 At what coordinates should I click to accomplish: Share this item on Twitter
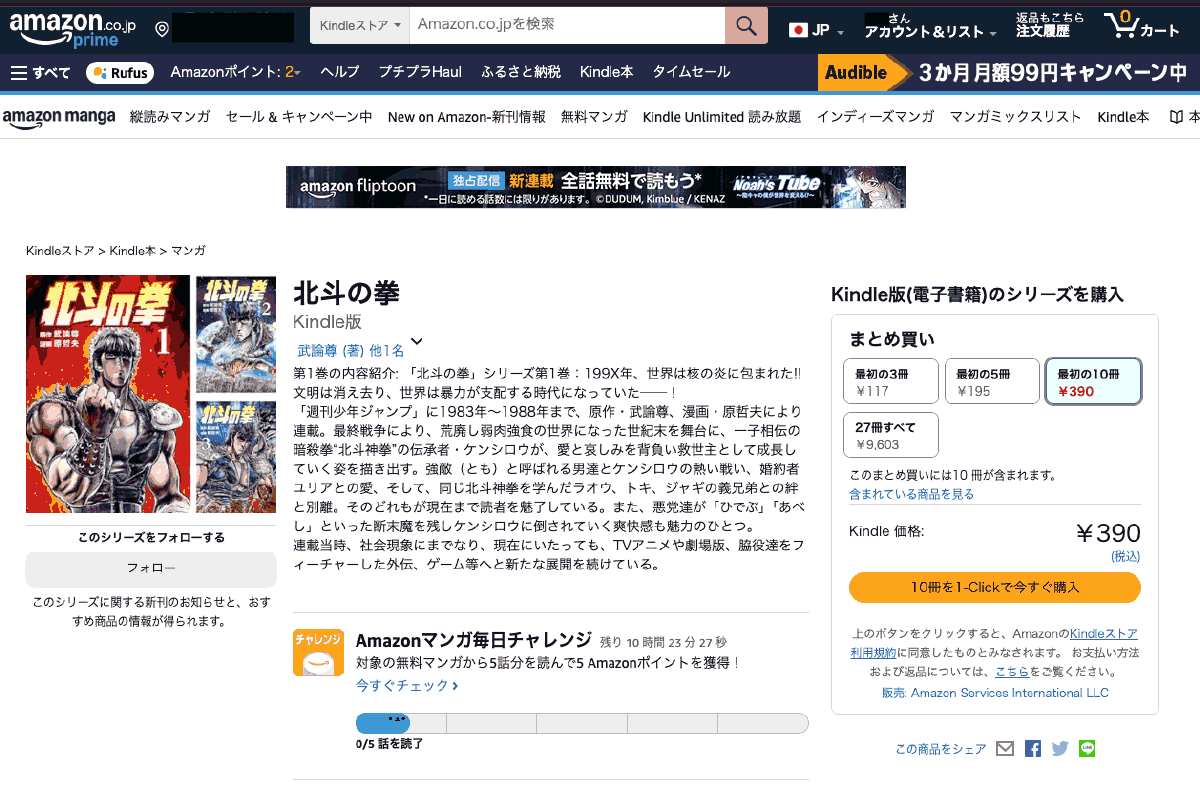point(1060,748)
